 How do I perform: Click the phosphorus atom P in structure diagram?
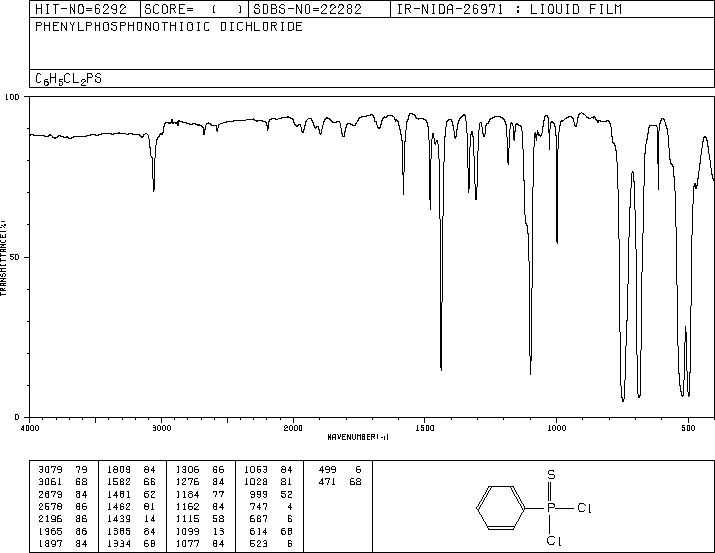[x=551, y=508]
